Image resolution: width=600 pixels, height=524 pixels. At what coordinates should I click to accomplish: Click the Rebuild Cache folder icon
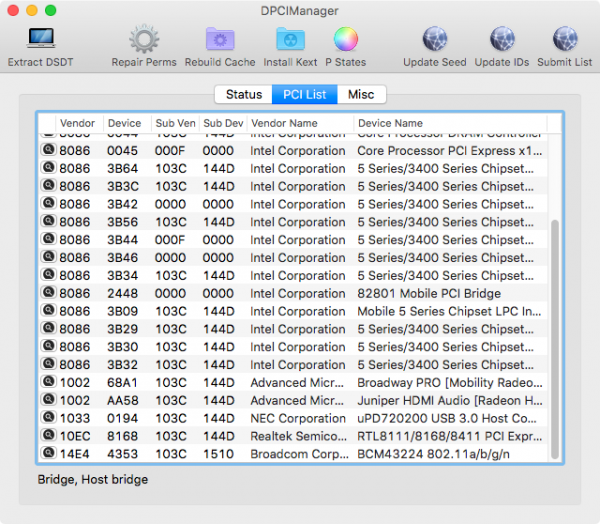click(220, 40)
